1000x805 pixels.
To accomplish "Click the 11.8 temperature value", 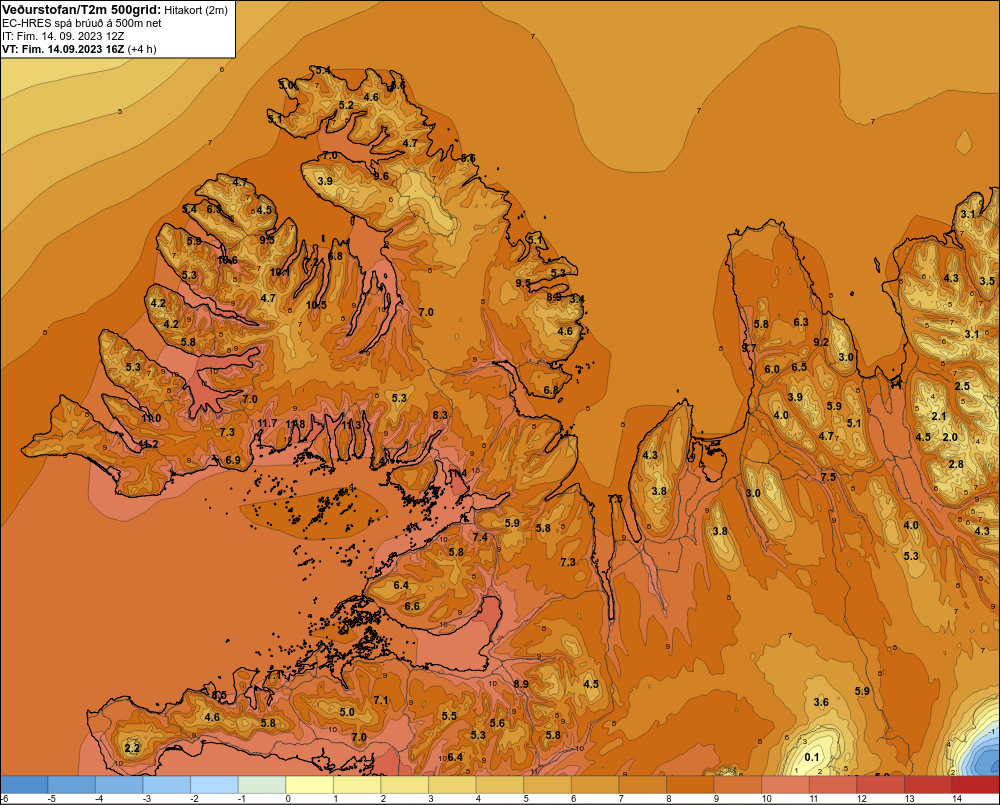I will tap(295, 424).
